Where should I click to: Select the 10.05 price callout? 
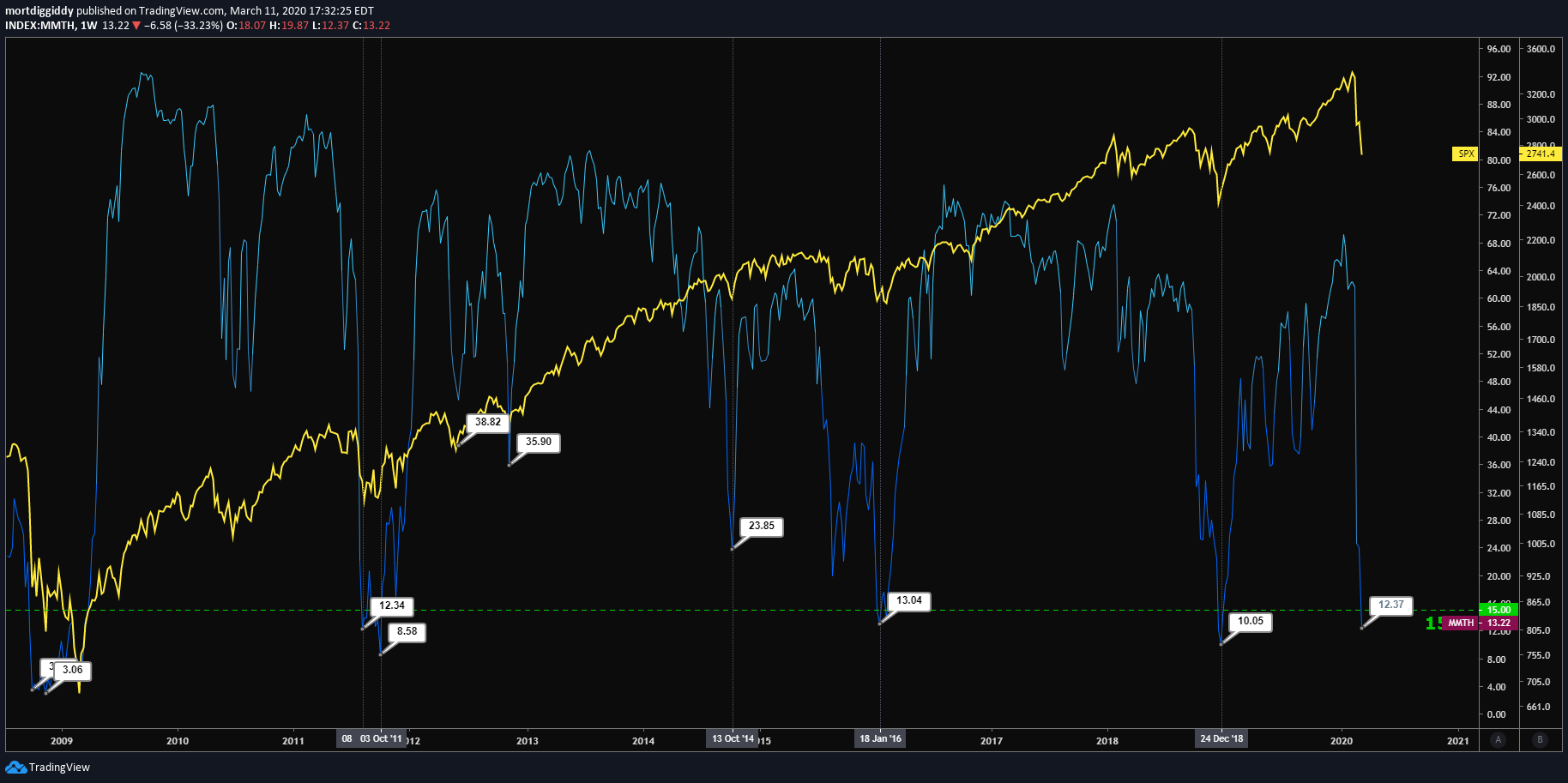[x=1251, y=621]
